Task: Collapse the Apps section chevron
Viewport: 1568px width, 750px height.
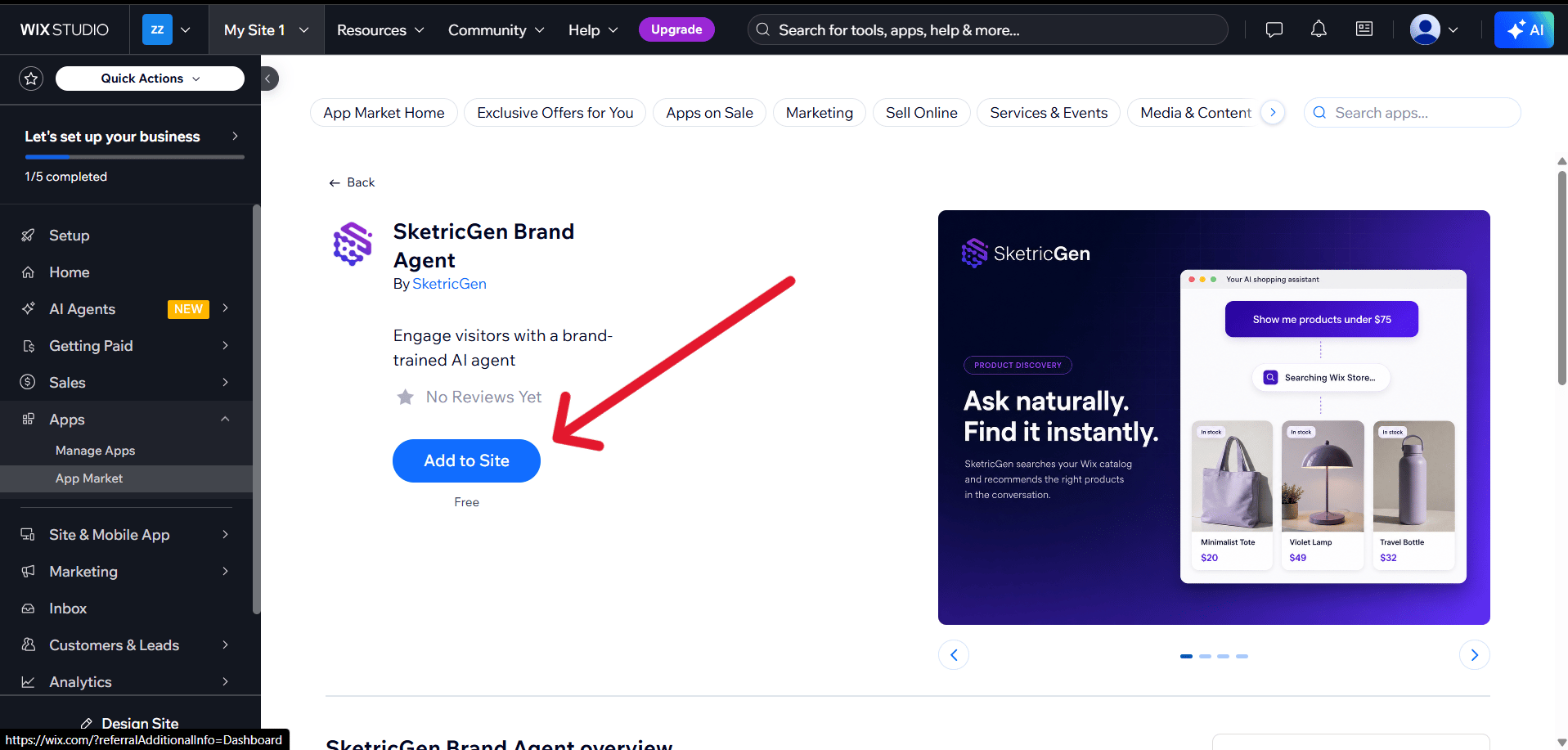Action: click(x=225, y=419)
